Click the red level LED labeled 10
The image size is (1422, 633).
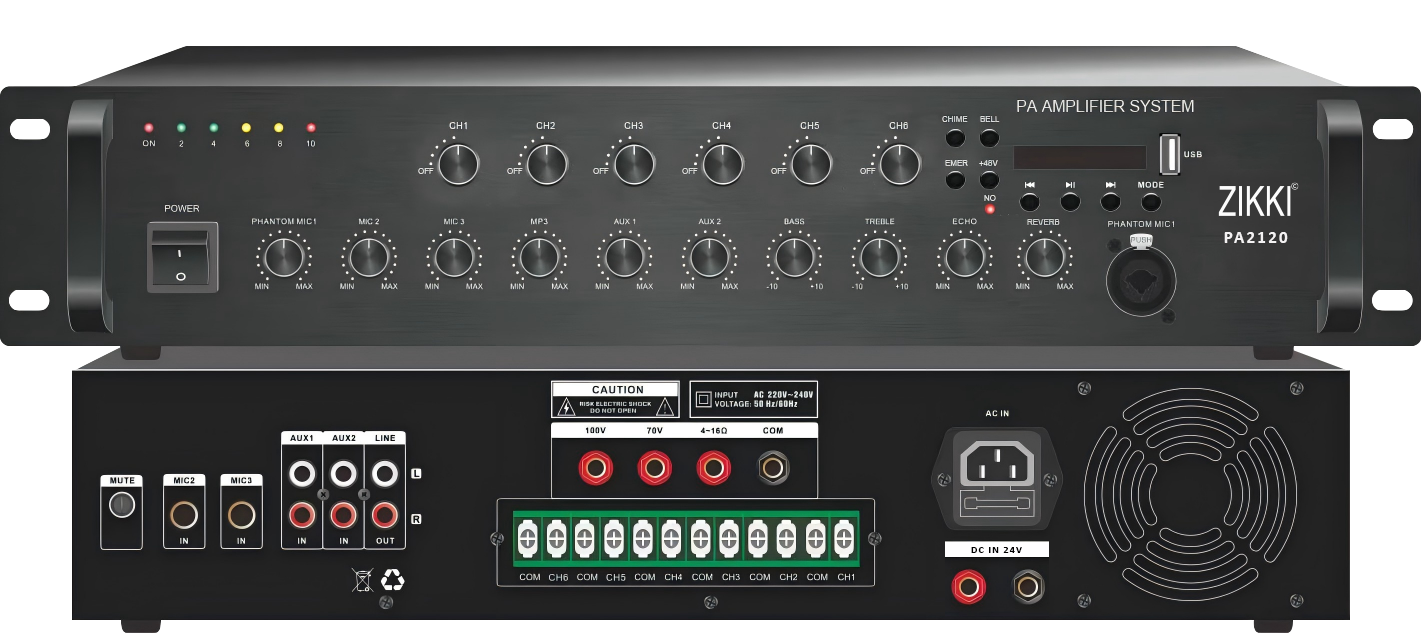click(311, 128)
